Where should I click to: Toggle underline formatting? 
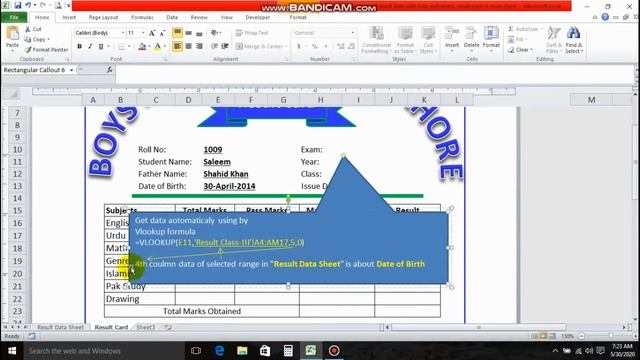(101, 47)
